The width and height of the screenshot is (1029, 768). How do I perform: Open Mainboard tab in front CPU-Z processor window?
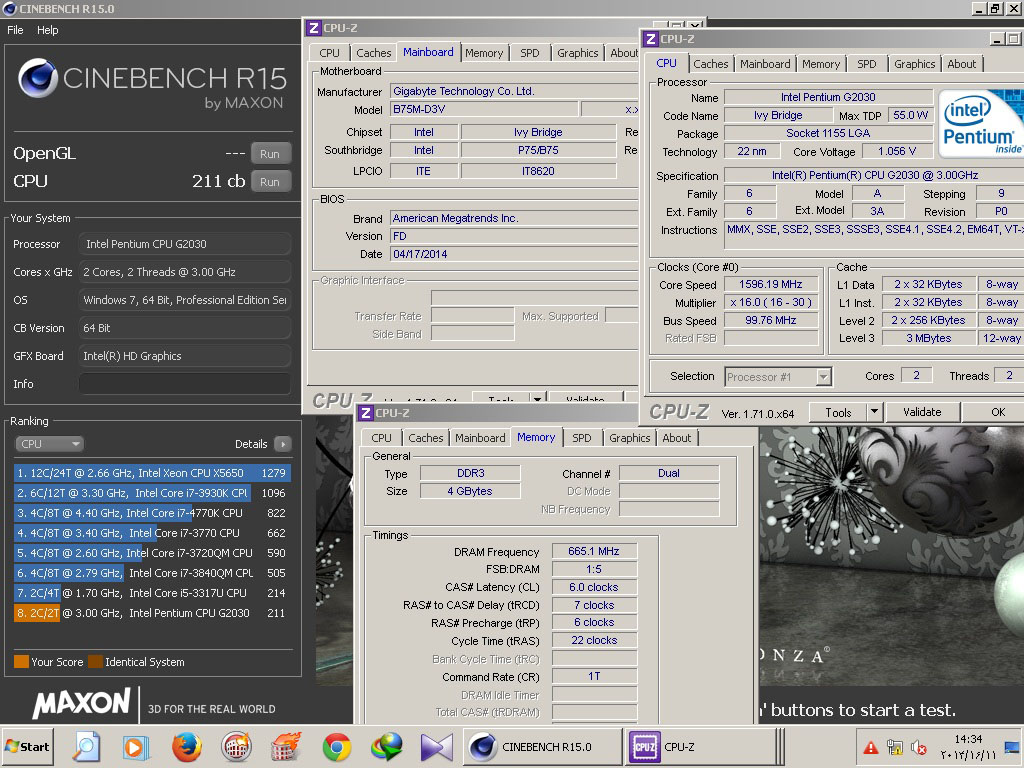[765, 64]
